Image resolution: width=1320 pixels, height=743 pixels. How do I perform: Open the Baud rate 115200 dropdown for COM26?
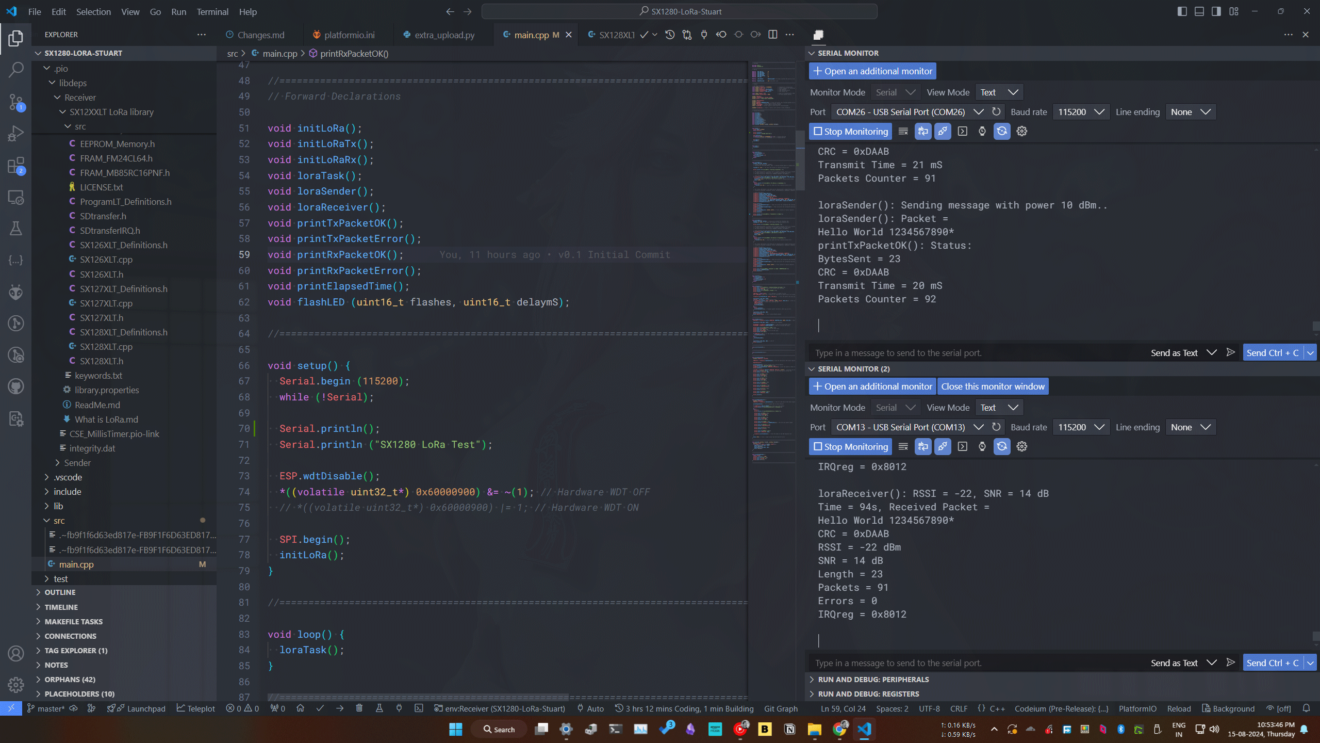pyautogui.click(x=1083, y=112)
